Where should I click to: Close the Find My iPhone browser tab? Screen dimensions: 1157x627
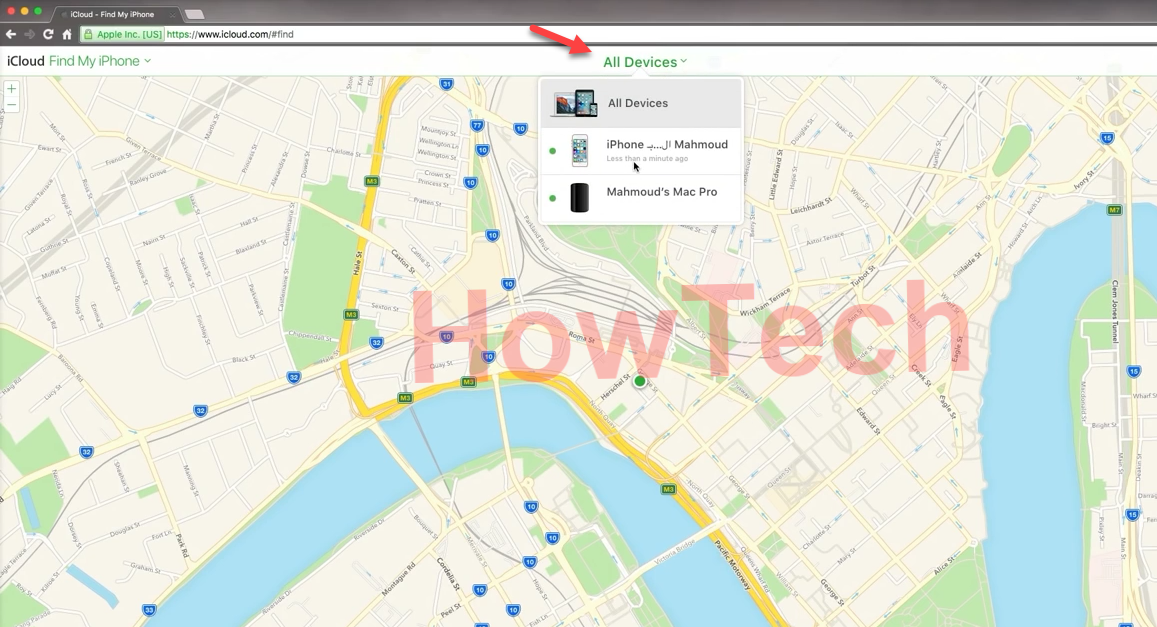[x=173, y=15]
